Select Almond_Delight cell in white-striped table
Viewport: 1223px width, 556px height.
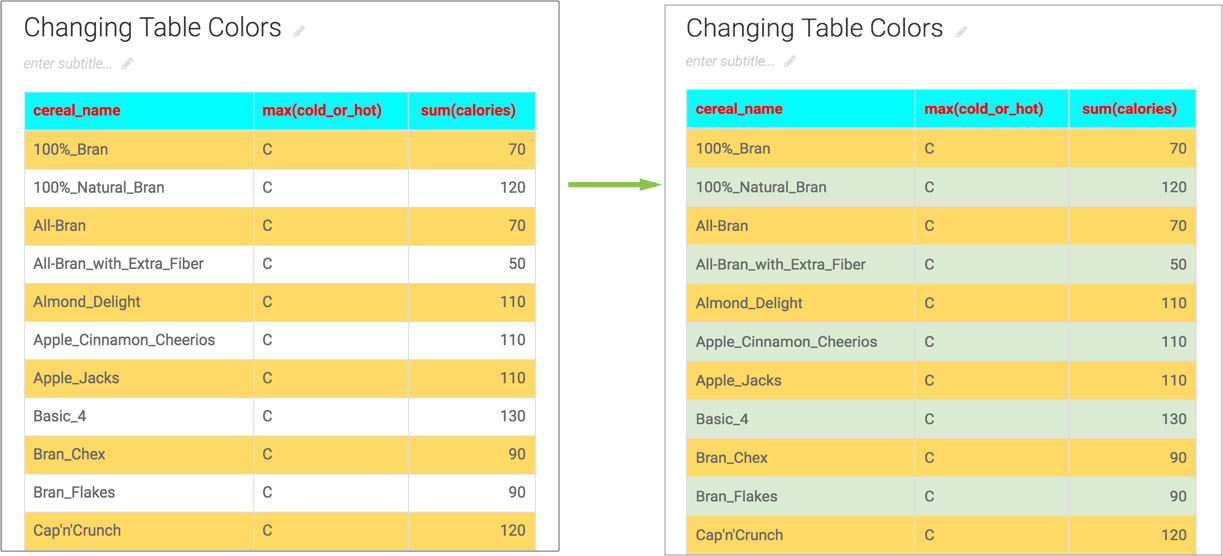click(x=87, y=302)
